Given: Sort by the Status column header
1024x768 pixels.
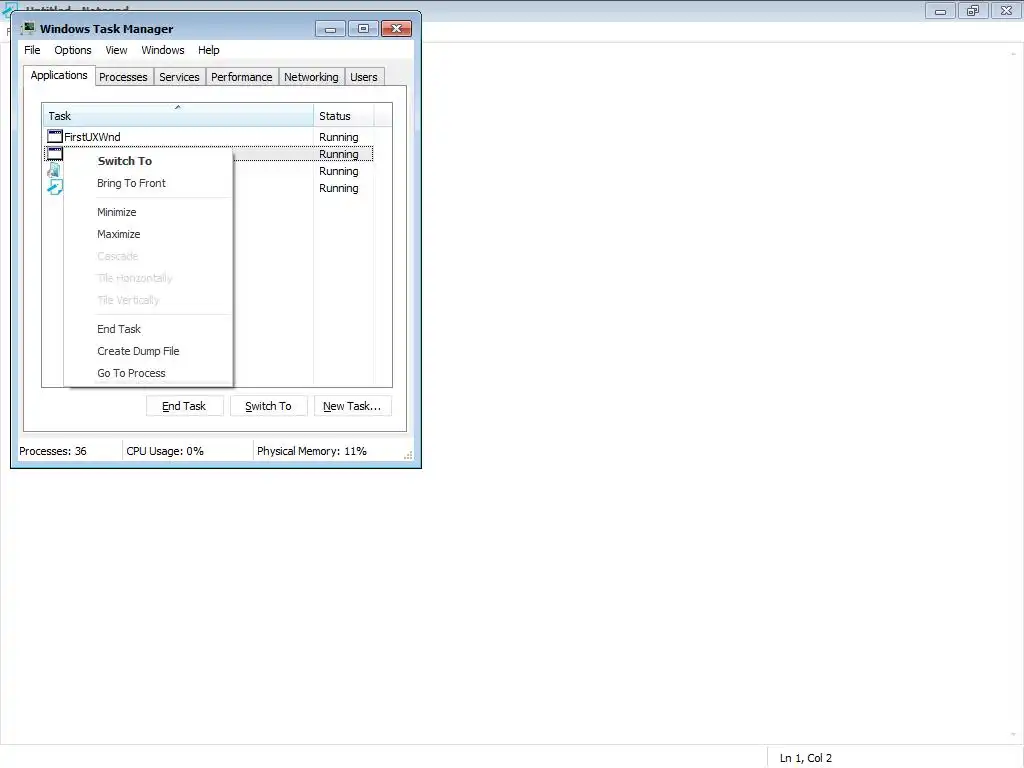Looking at the screenshot, I should pyautogui.click(x=344, y=116).
